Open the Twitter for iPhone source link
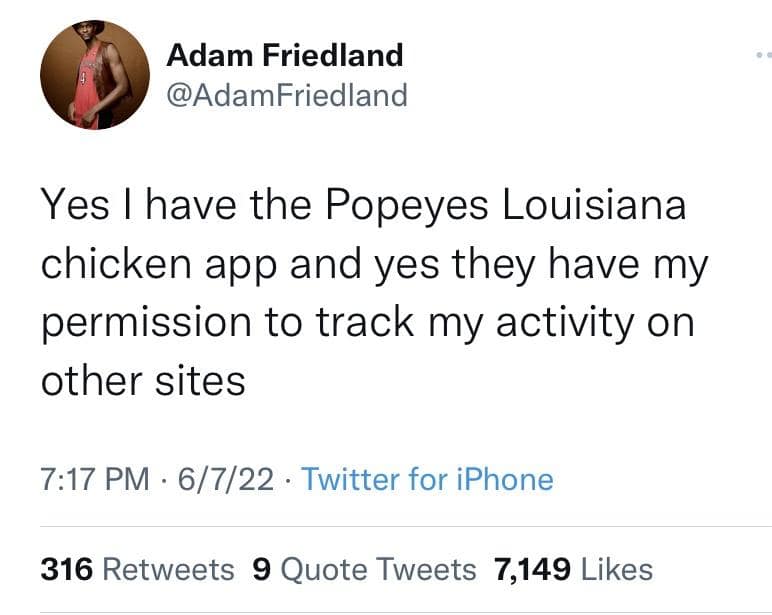772x615 pixels. tap(427, 479)
